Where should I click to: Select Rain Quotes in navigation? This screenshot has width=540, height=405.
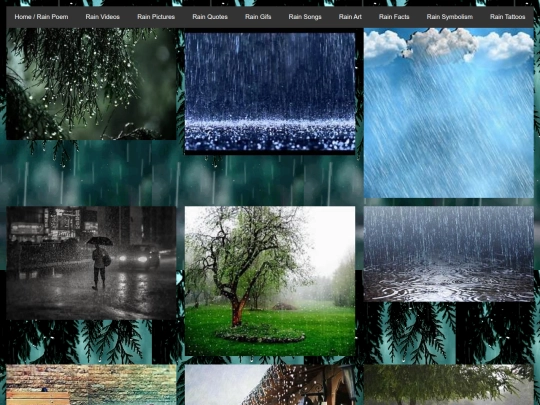(210, 17)
